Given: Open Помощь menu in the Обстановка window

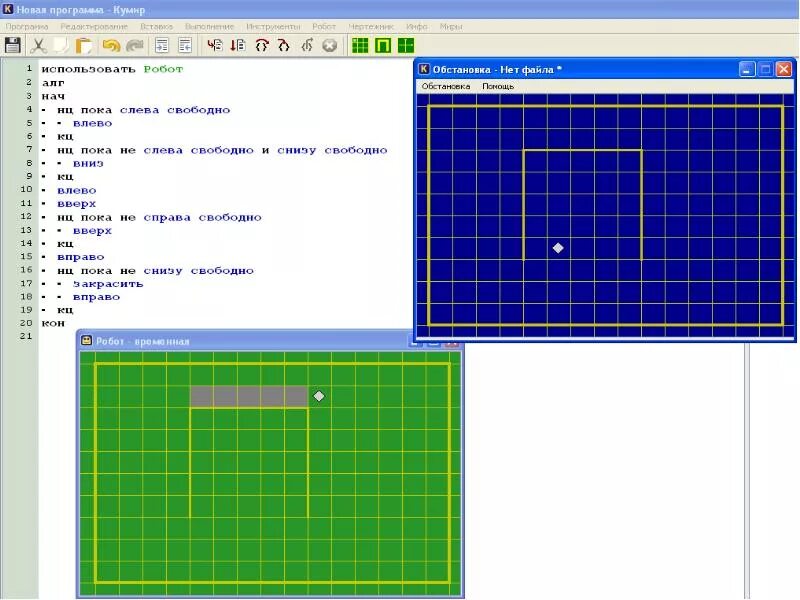Looking at the screenshot, I should tap(498, 86).
